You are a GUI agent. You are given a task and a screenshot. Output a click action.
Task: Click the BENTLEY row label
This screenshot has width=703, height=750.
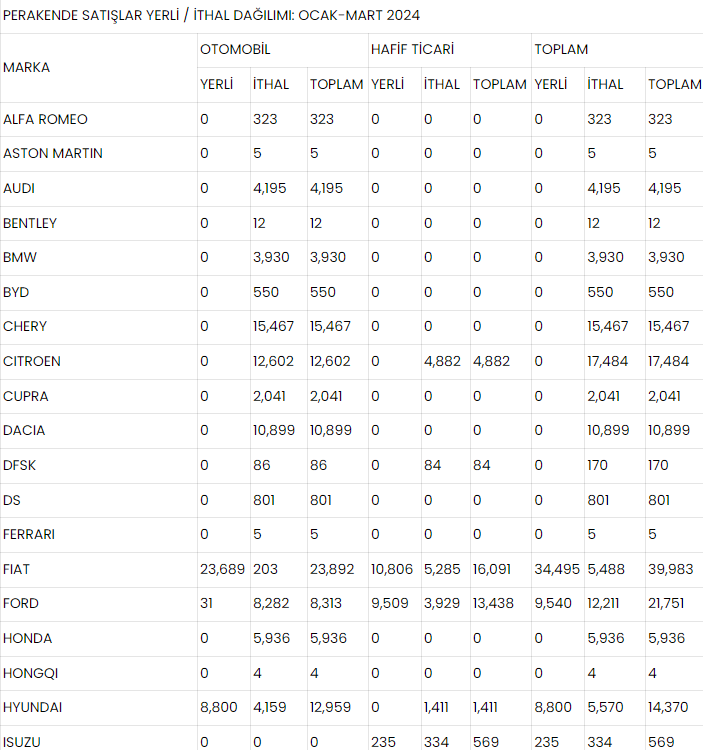point(30,223)
